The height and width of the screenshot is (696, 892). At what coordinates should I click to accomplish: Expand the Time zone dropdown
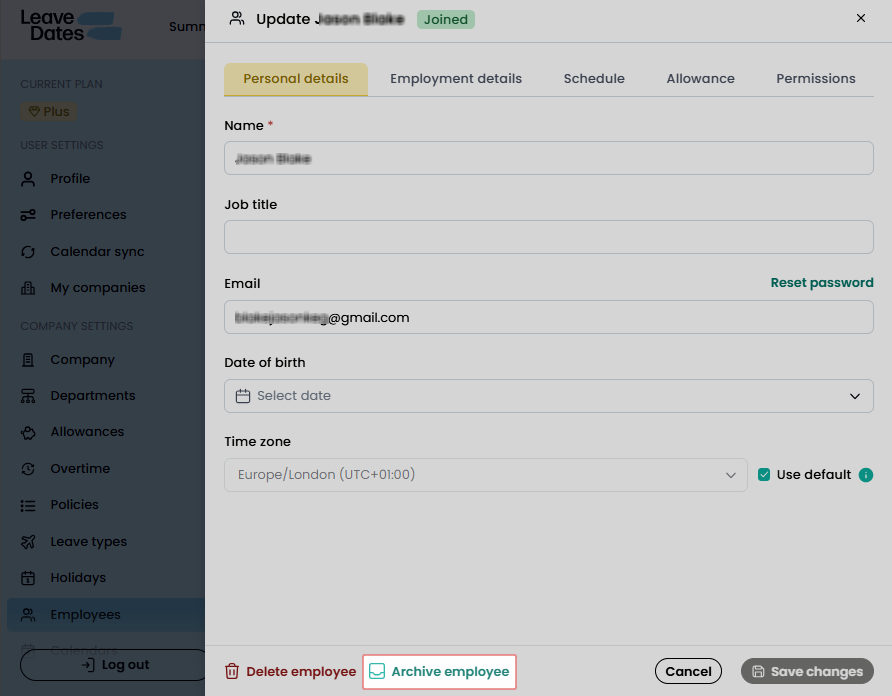486,475
